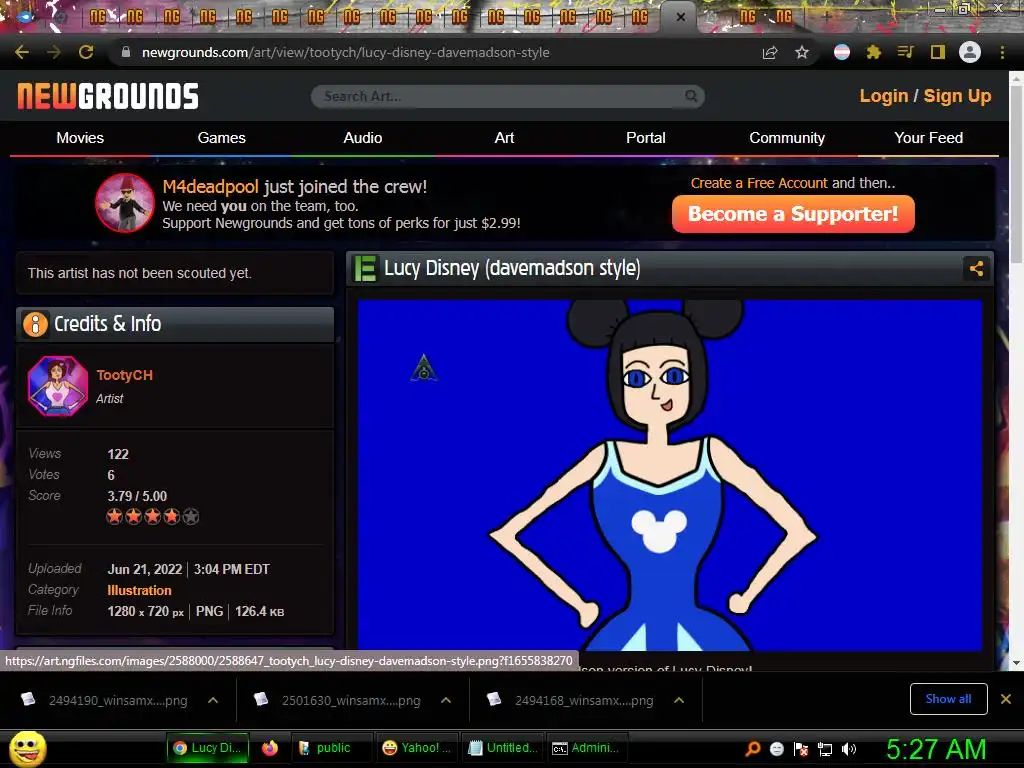Open the Sign Up link

pyautogui.click(x=957, y=96)
